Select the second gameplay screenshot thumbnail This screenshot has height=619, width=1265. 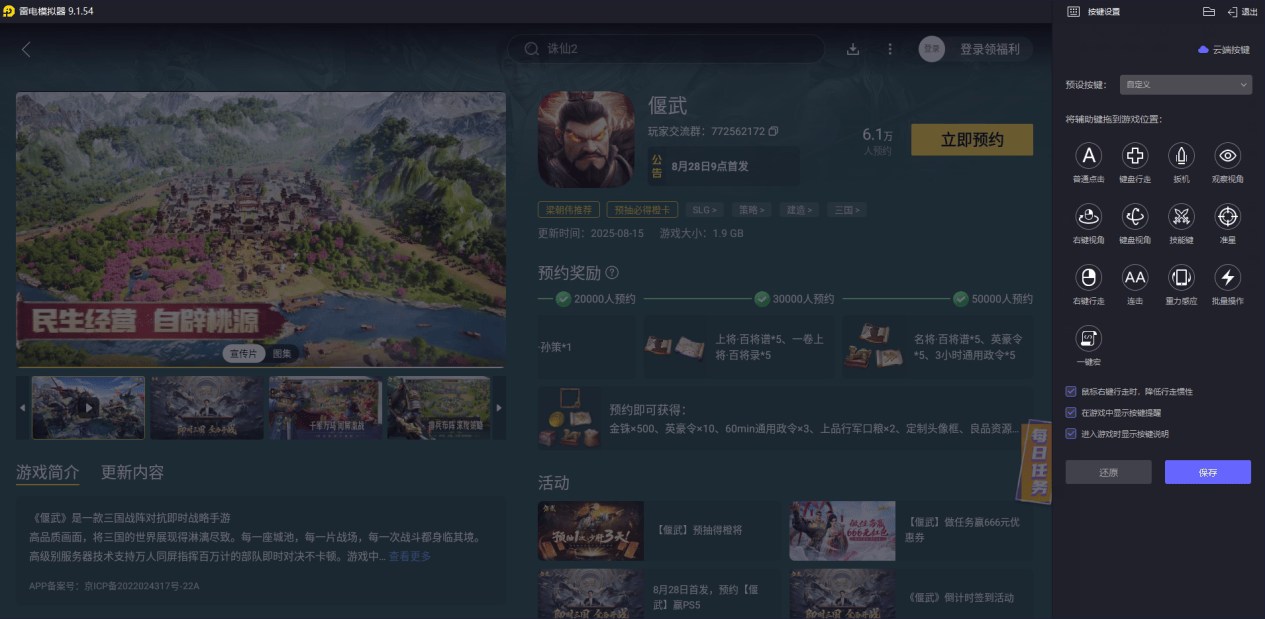[x=206, y=407]
